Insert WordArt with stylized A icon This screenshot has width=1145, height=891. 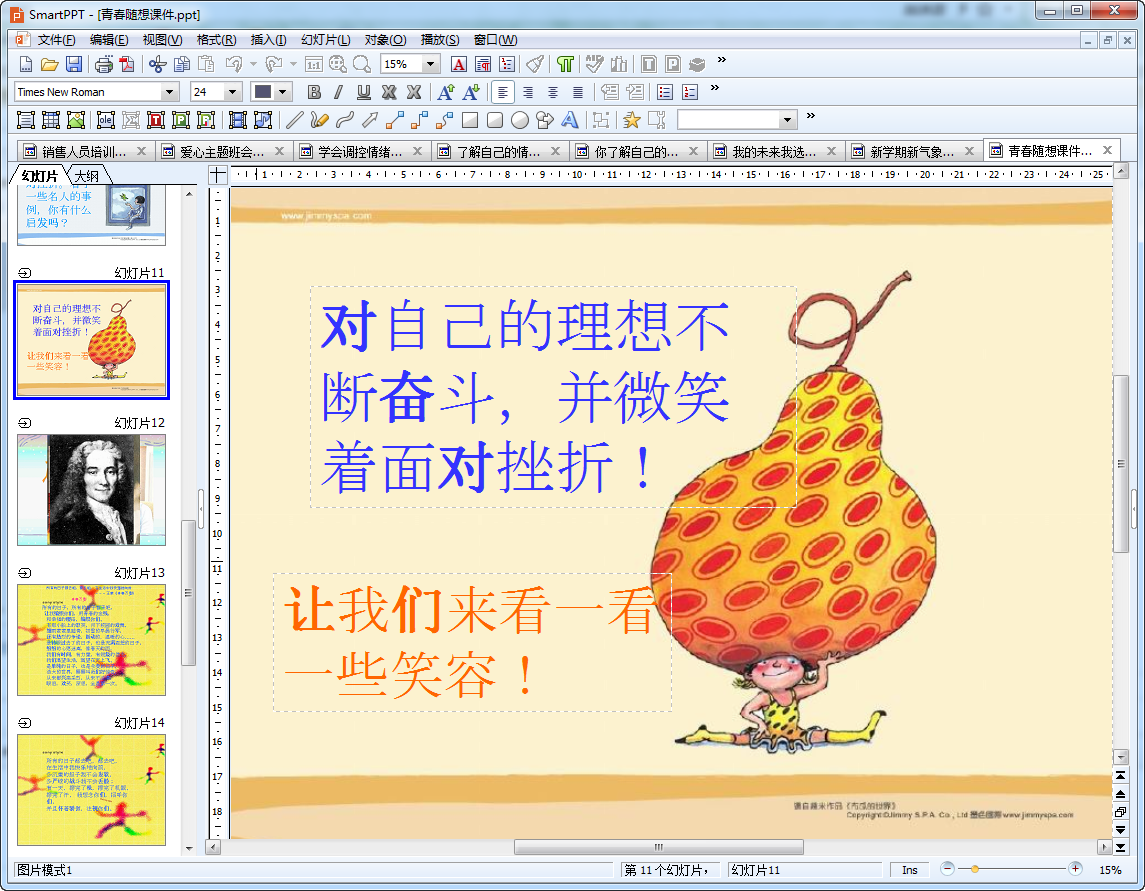570,120
